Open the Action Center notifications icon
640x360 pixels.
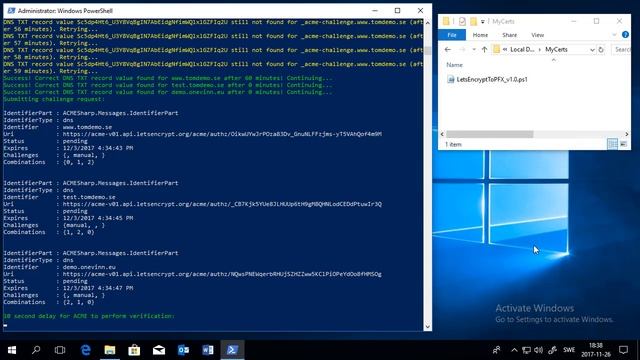tap(623, 350)
